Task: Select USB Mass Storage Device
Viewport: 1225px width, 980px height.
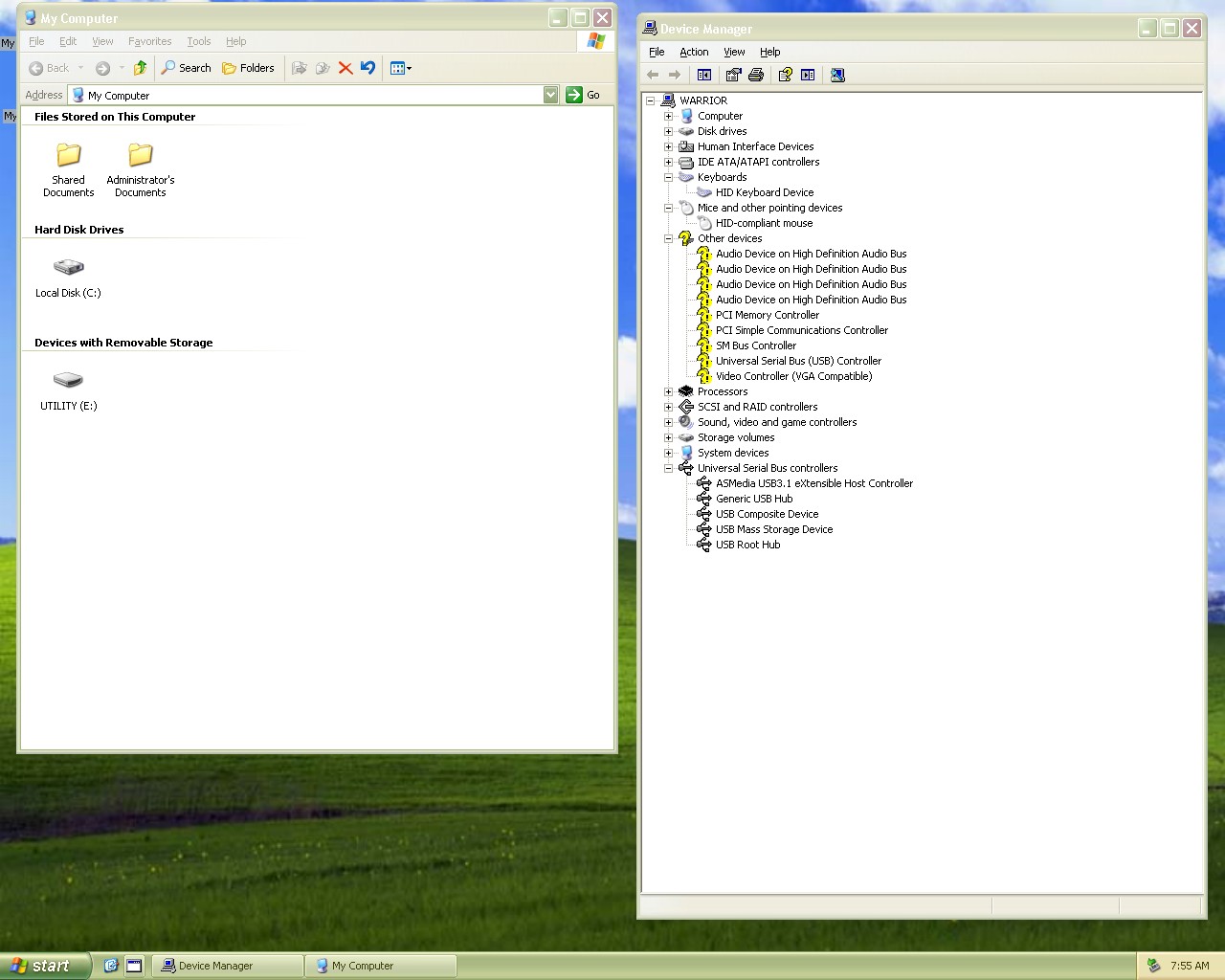Action: (x=774, y=529)
